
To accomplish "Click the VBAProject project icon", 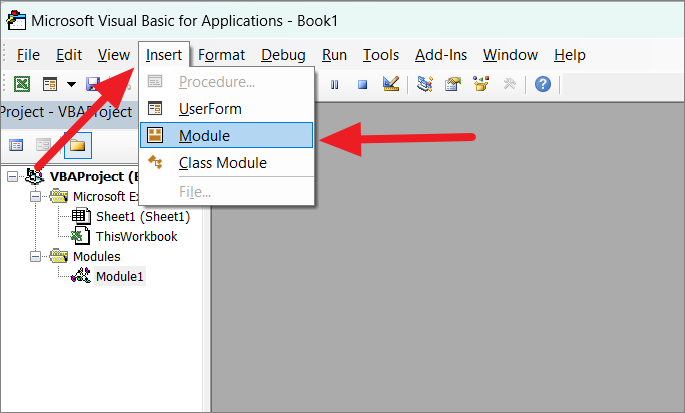I will click(35, 176).
